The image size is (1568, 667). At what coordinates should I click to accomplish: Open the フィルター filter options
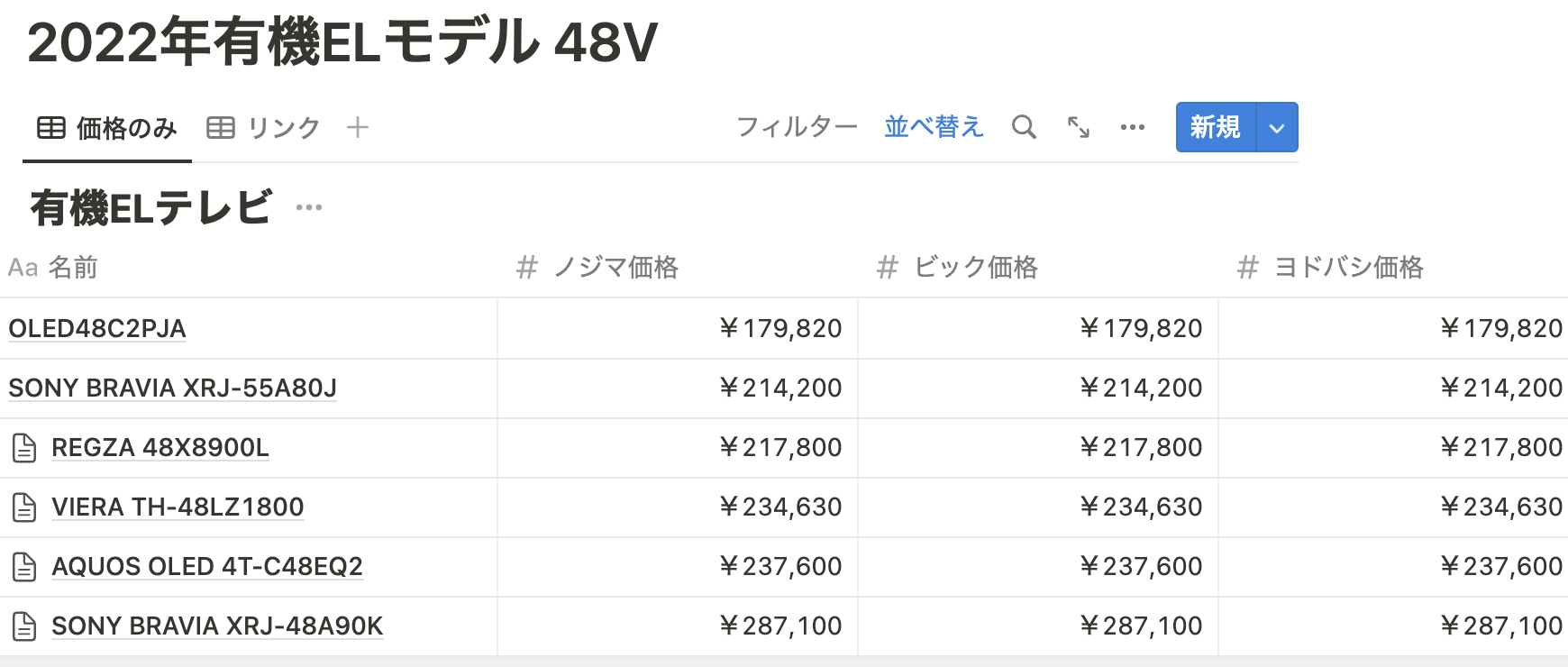point(797,127)
